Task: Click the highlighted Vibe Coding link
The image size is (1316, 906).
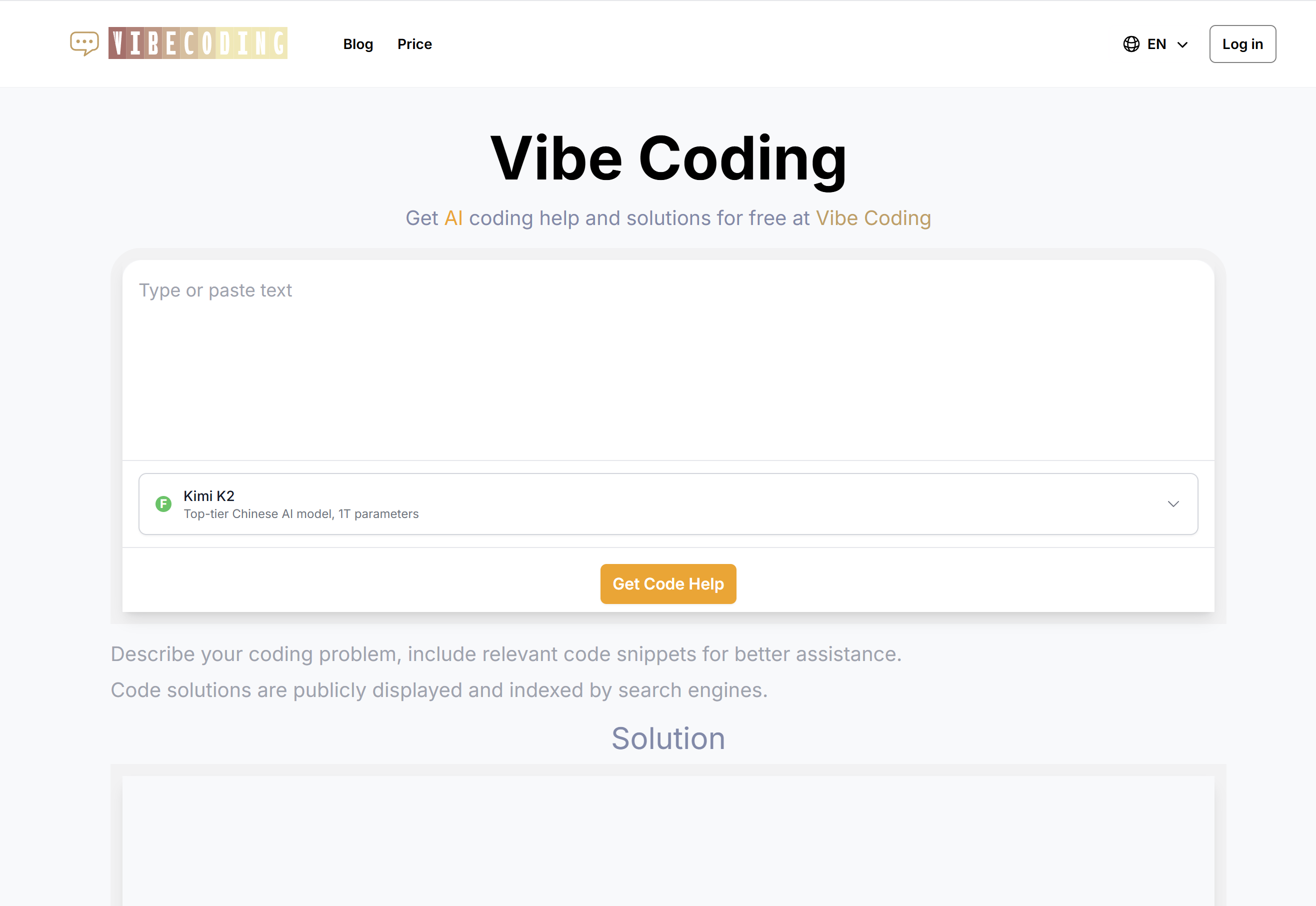Action: pos(872,217)
